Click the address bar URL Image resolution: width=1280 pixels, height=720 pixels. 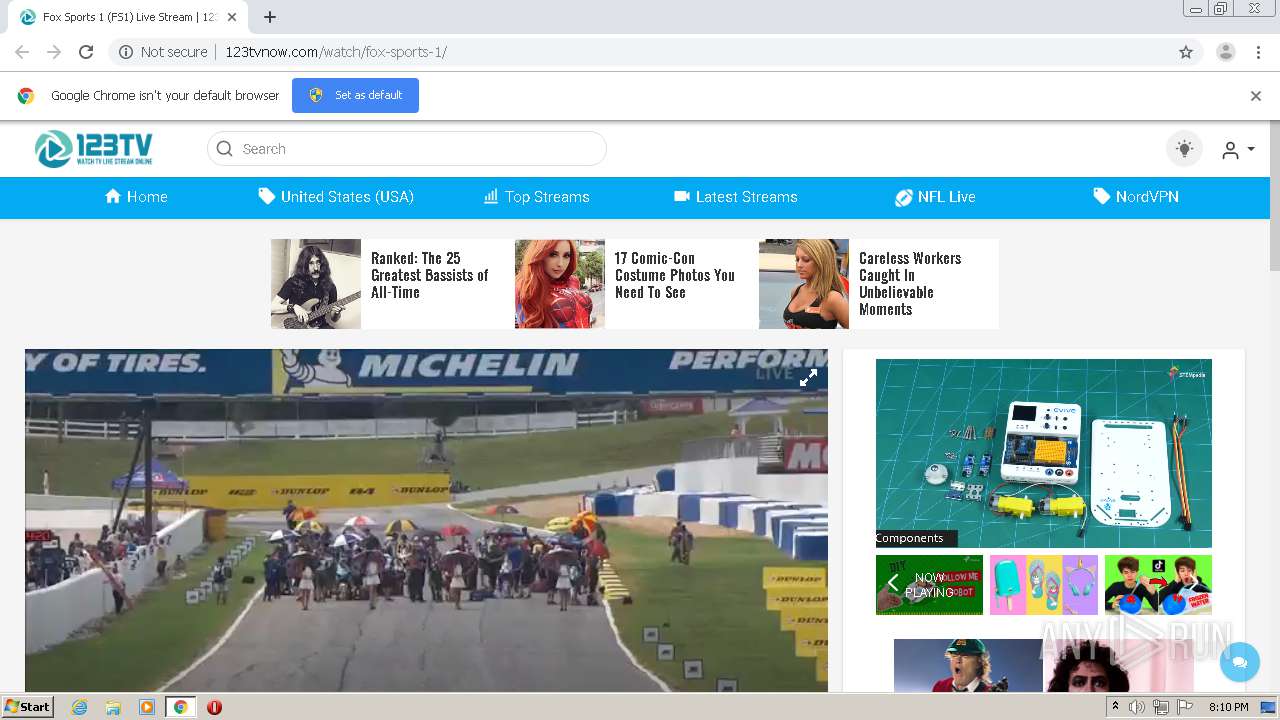(x=336, y=52)
